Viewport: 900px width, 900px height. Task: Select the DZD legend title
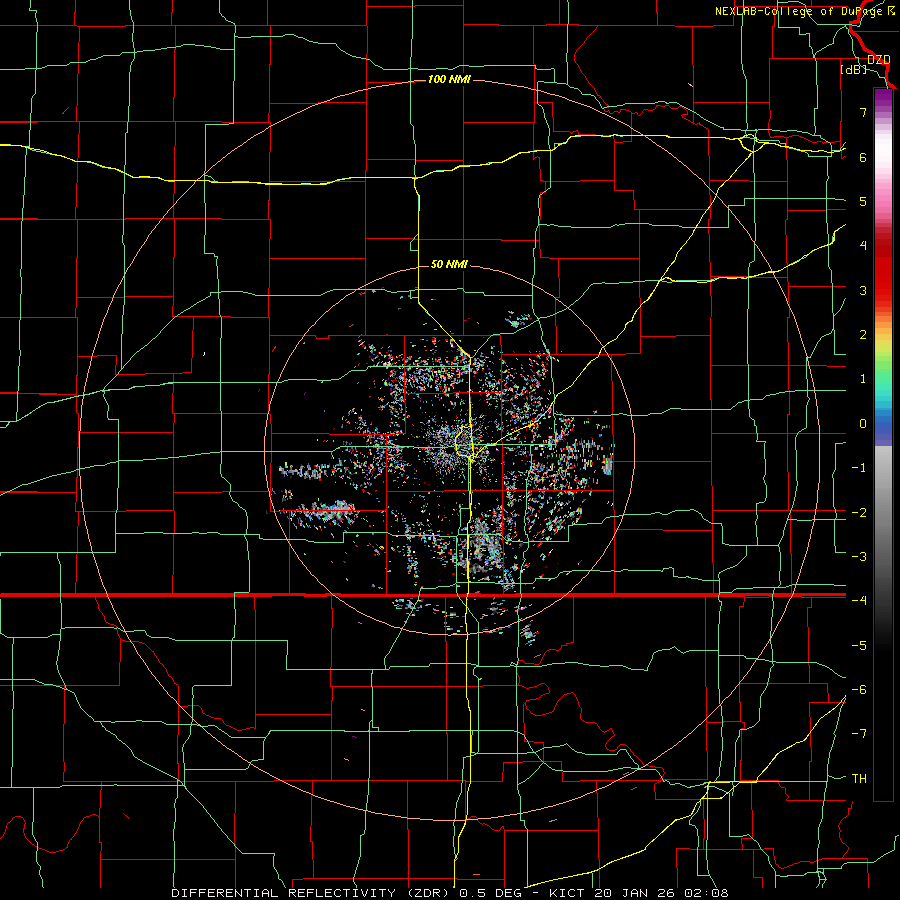tap(878, 60)
